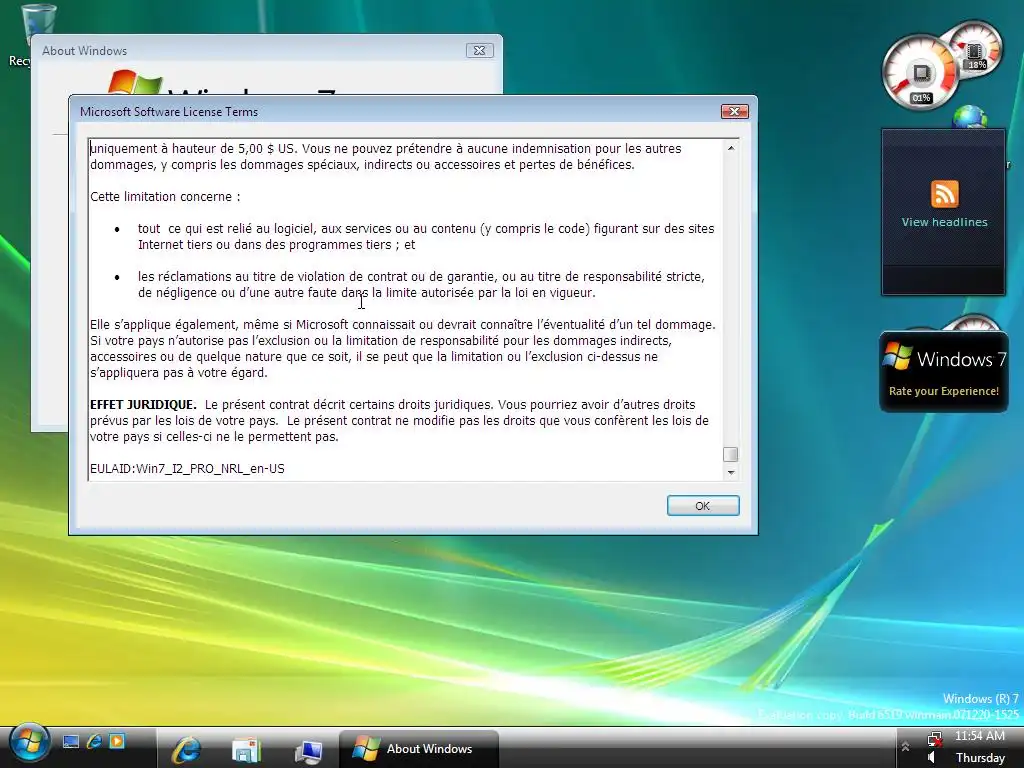Click the scrollbar thumb in license text

731,454
